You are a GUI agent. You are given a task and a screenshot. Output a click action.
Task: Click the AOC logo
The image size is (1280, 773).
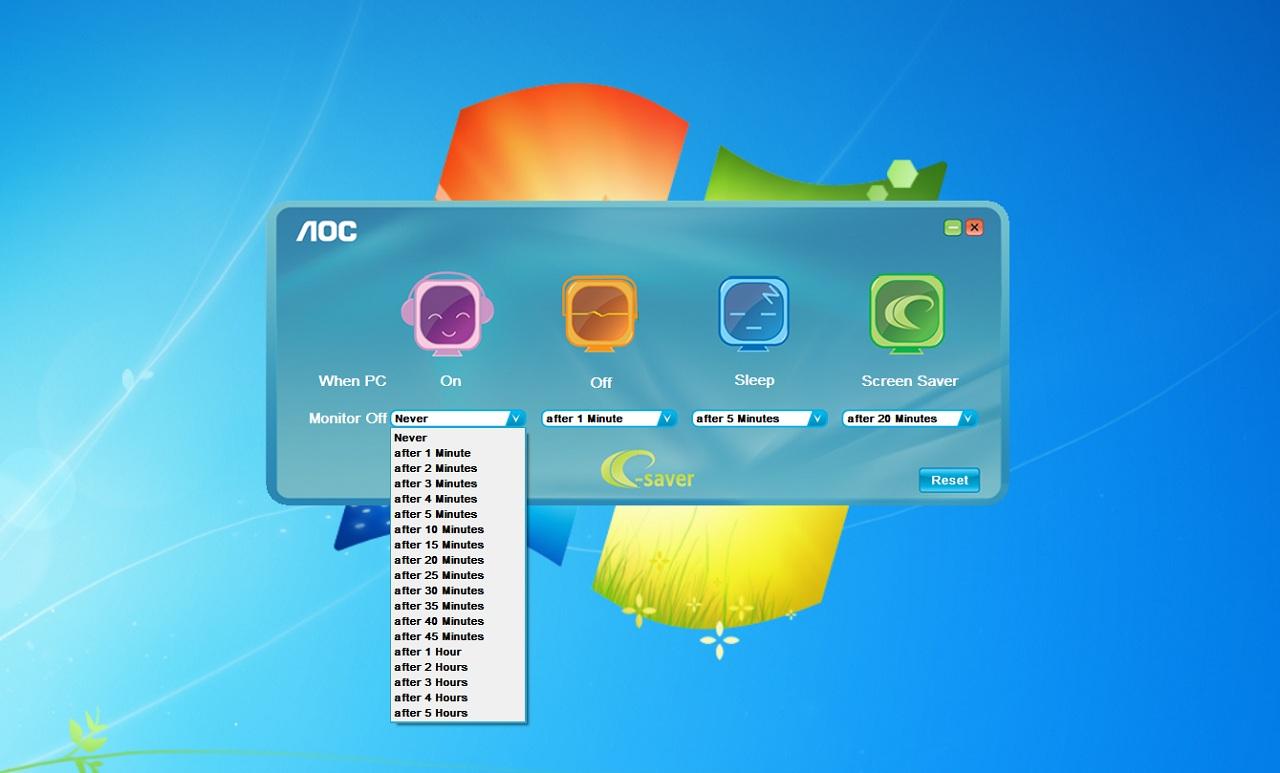point(326,231)
